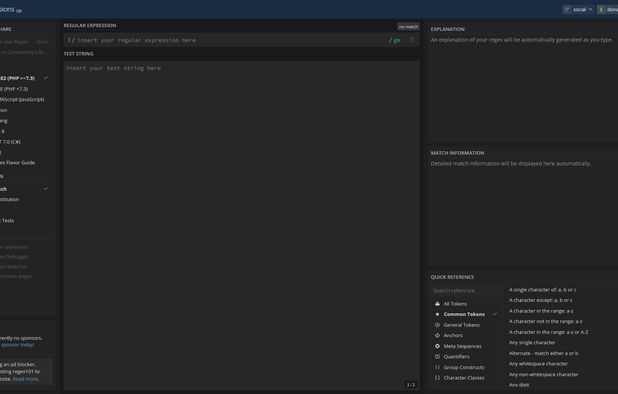
Task: Select the Group Constructs category icon
Action: point(437,367)
